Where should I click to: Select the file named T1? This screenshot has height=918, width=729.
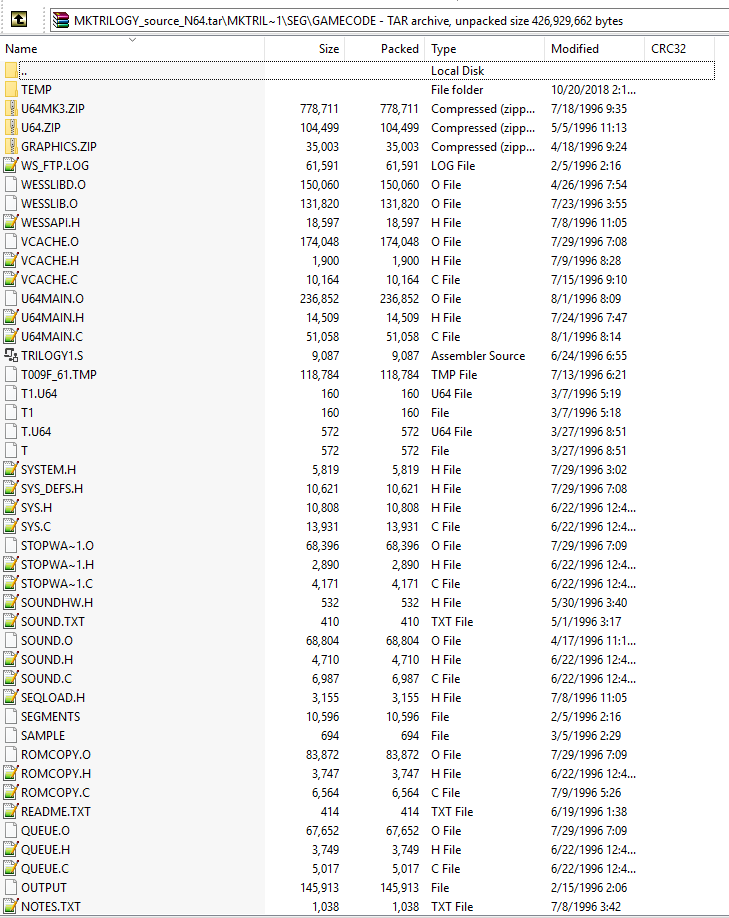click(27, 413)
